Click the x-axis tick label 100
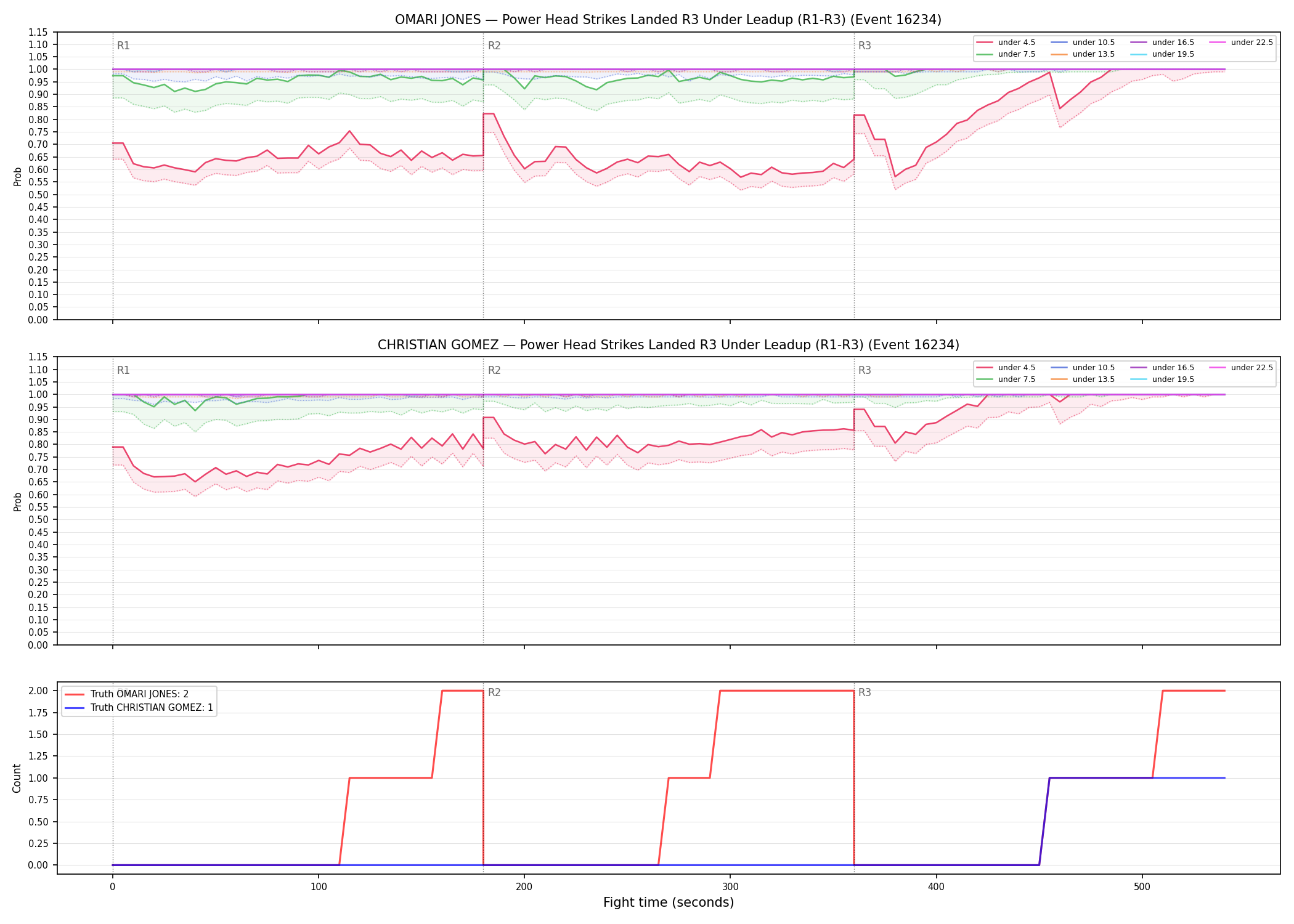 coord(318,887)
